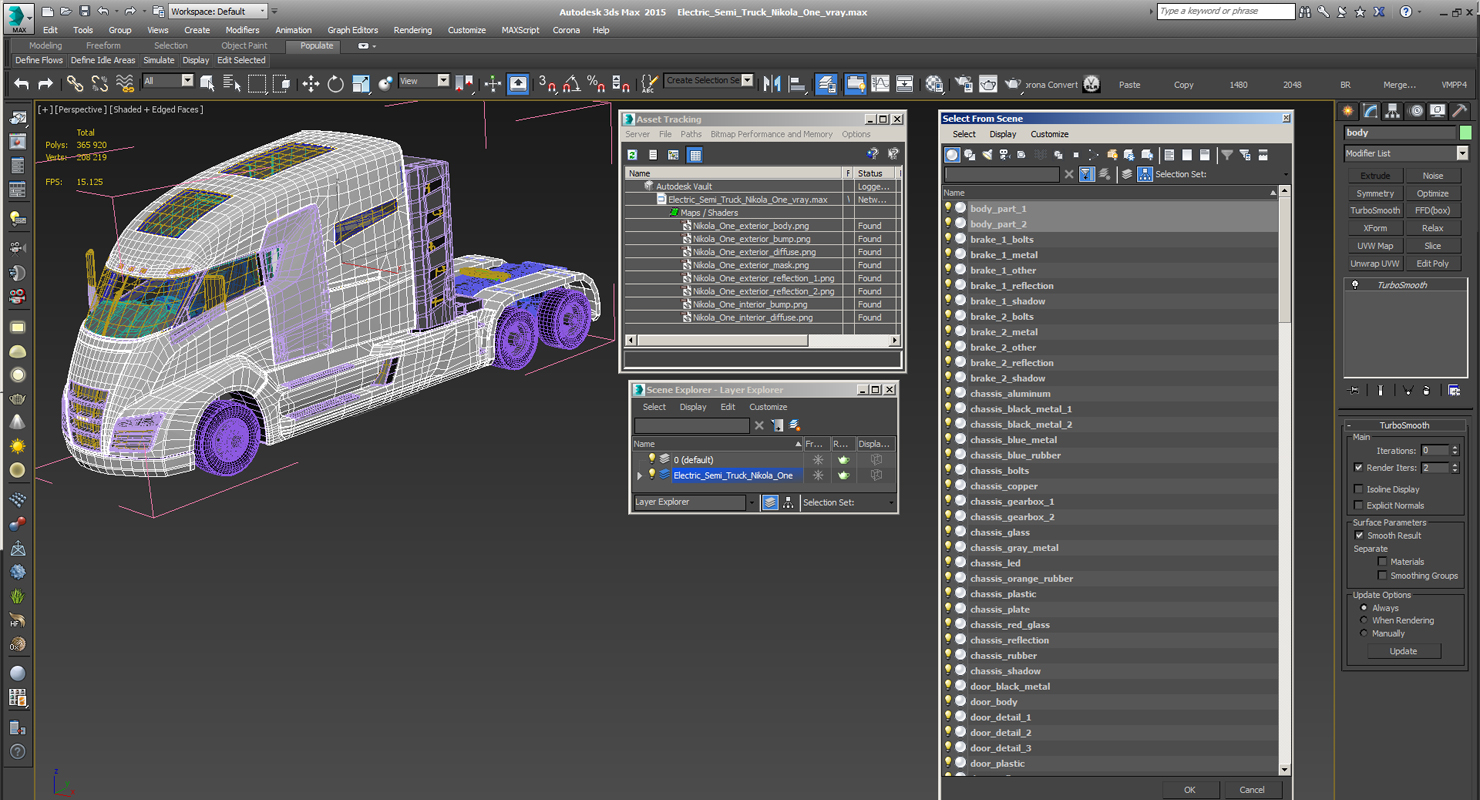Image resolution: width=1480 pixels, height=800 pixels.
Task: Open Display menu in Select From Scene
Action: 1003,134
